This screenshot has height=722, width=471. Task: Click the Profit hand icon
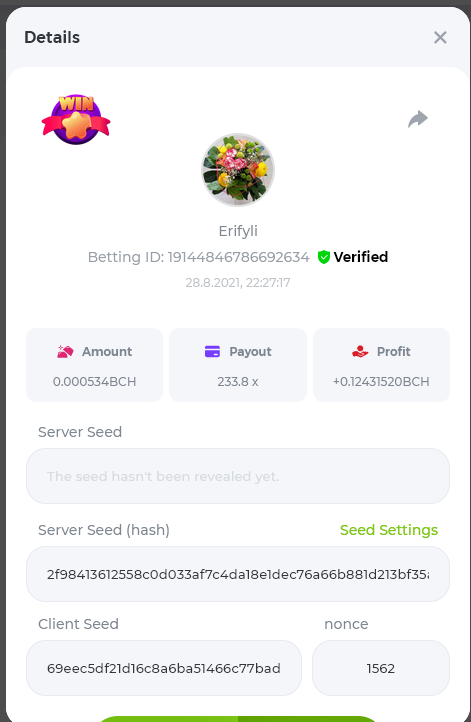[360, 352]
